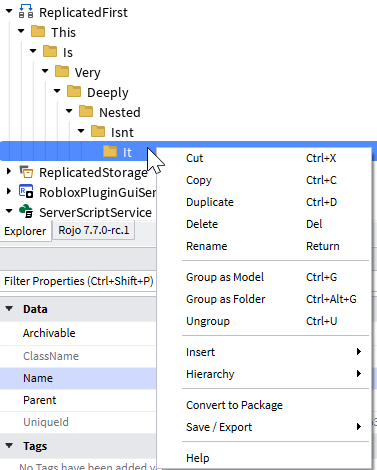Screen dimensions: 377x470
Task: Click the RobloxPluginGuiService icon
Action: pos(26,192)
